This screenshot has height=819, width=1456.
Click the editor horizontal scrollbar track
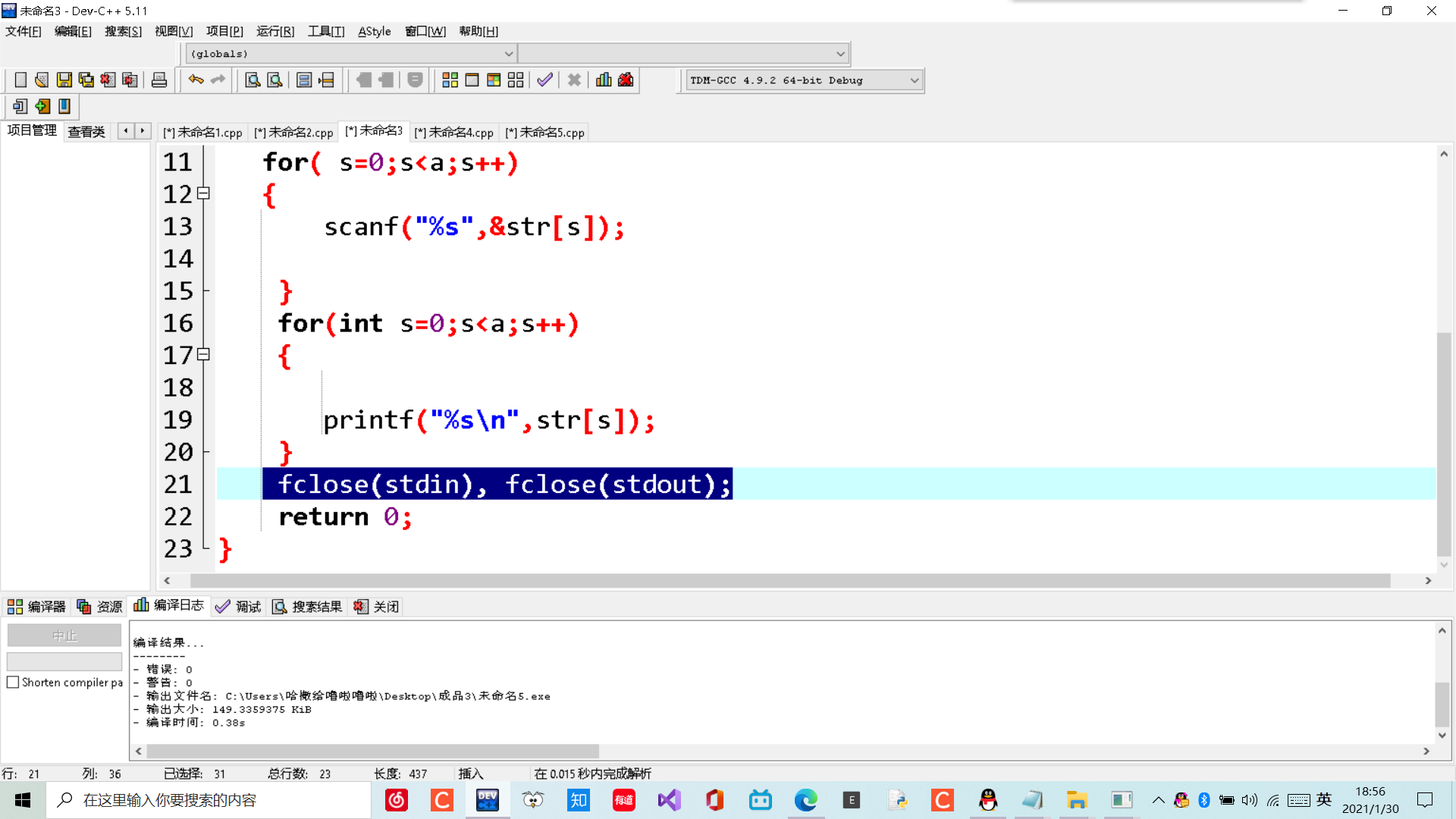tap(789, 581)
